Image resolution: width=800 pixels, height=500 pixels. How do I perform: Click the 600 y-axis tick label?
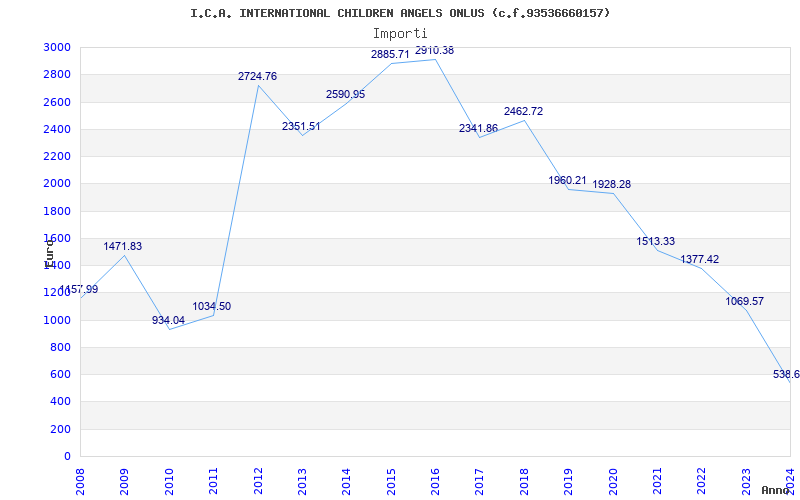(x=60, y=374)
